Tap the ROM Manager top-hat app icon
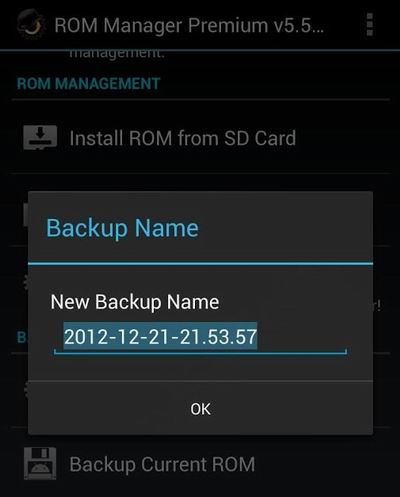Screen dimensions: 400x497 31,24
